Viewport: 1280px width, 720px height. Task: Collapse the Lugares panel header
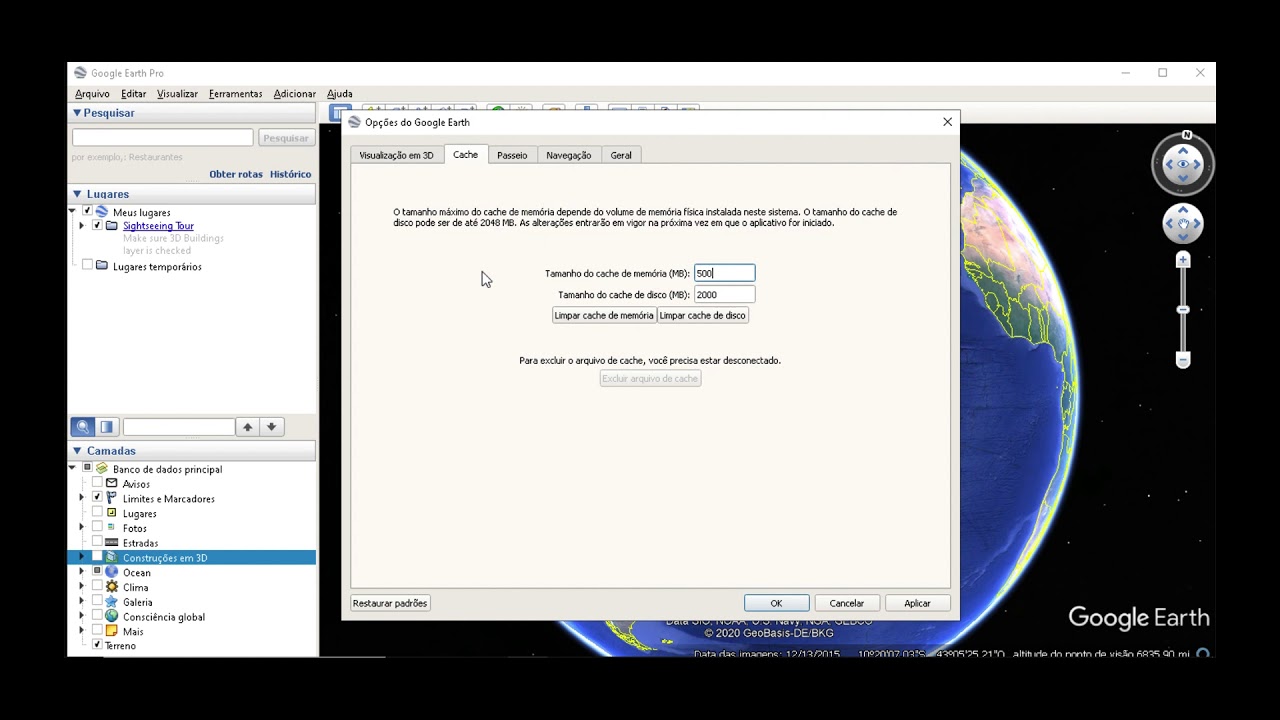point(77,194)
